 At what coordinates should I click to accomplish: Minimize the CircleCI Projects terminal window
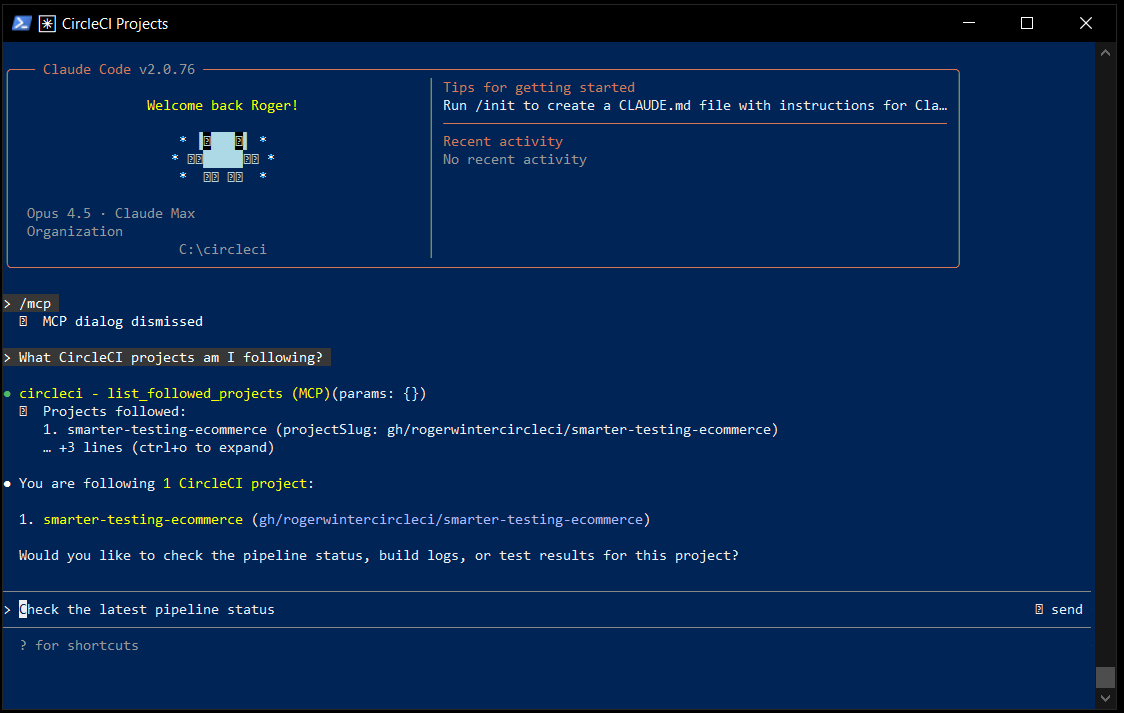point(969,23)
